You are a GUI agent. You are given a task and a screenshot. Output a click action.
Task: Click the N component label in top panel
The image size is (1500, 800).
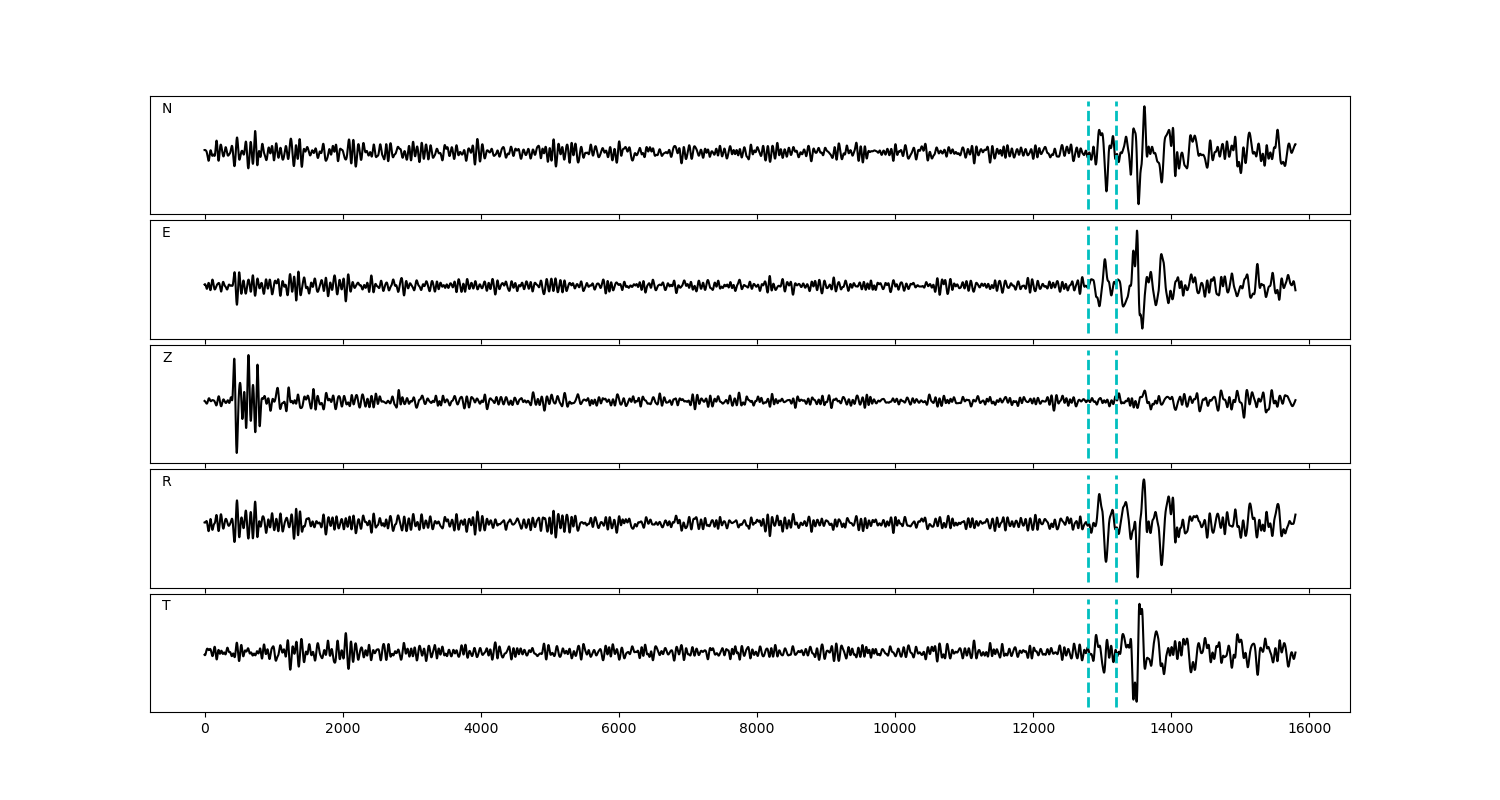click(x=167, y=109)
